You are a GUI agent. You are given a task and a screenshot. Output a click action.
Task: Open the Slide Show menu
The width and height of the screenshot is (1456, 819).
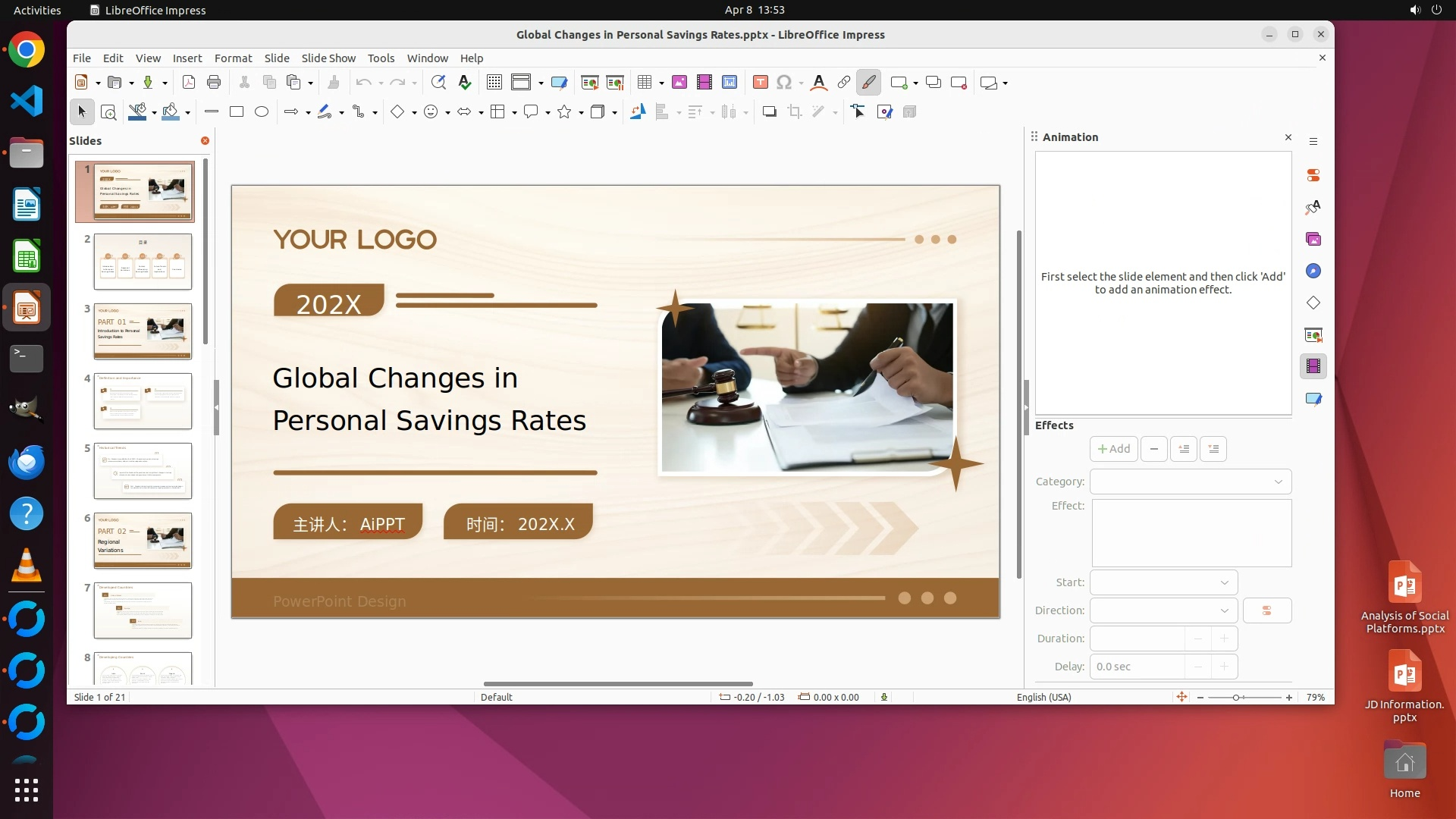tap(328, 58)
